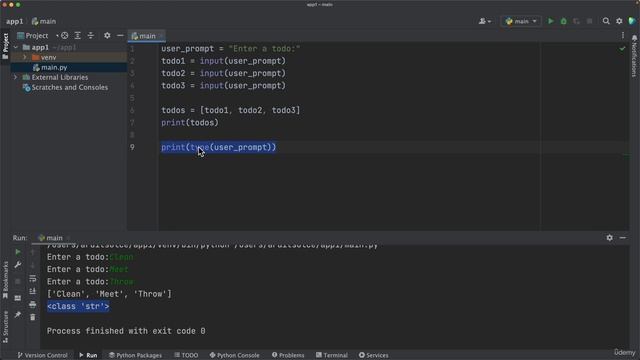Screen dimensions: 640x360
Task: Open the Project view dropdown
Action: 37,36
